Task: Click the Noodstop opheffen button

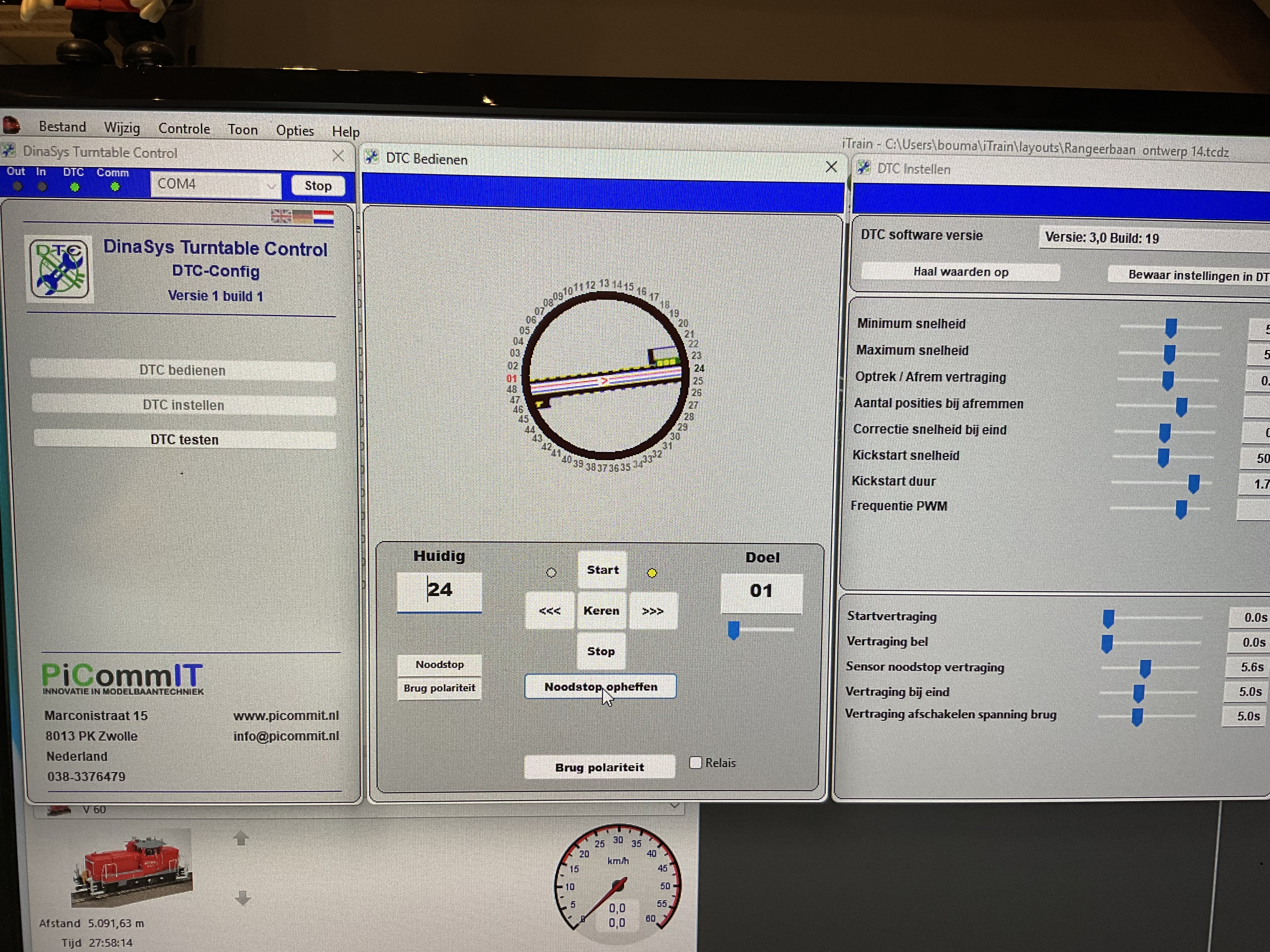Action: (601, 687)
